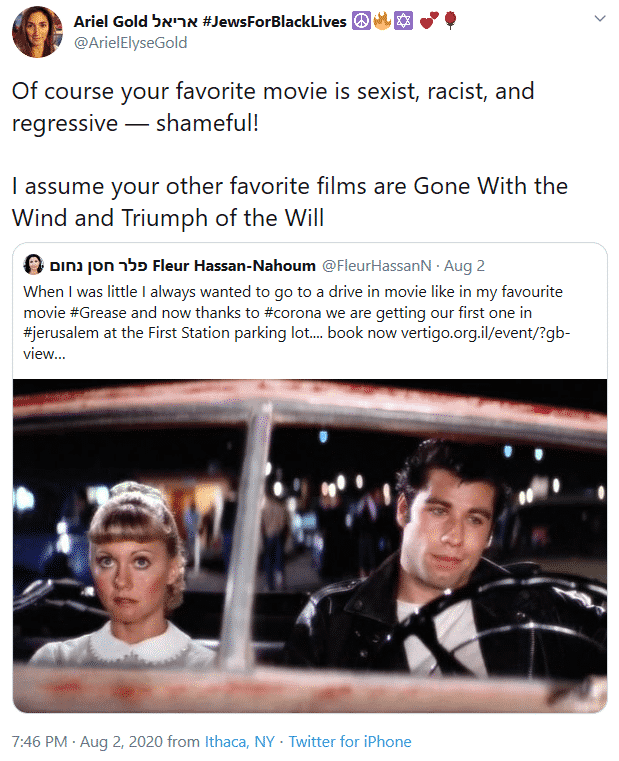Open the quoted Fleur Hassan-Nahoum tweet name
The image size is (619, 761).
tap(183, 265)
